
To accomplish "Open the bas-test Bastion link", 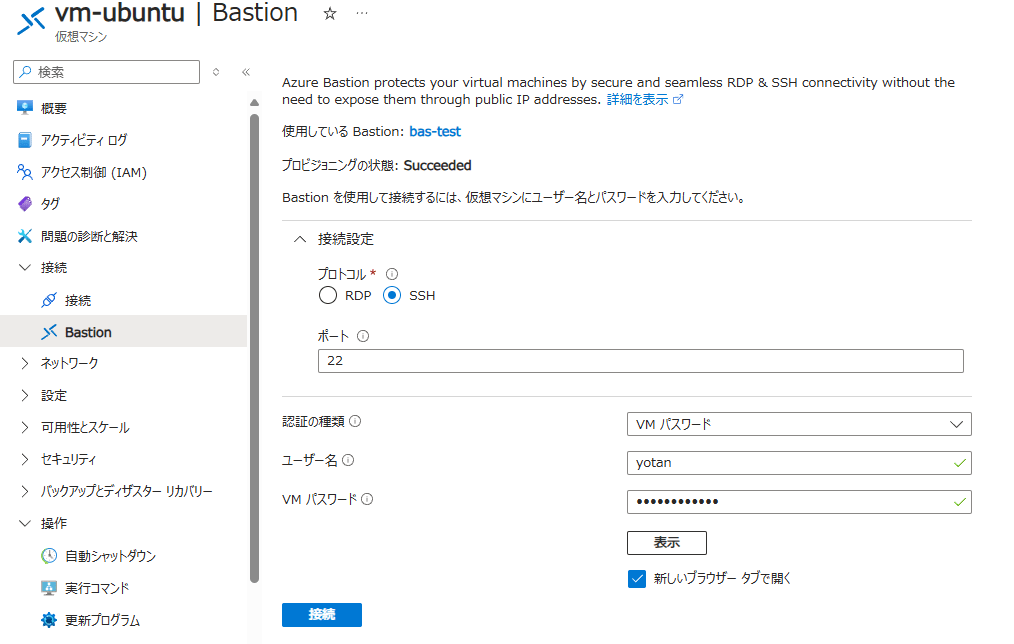I will [x=435, y=131].
